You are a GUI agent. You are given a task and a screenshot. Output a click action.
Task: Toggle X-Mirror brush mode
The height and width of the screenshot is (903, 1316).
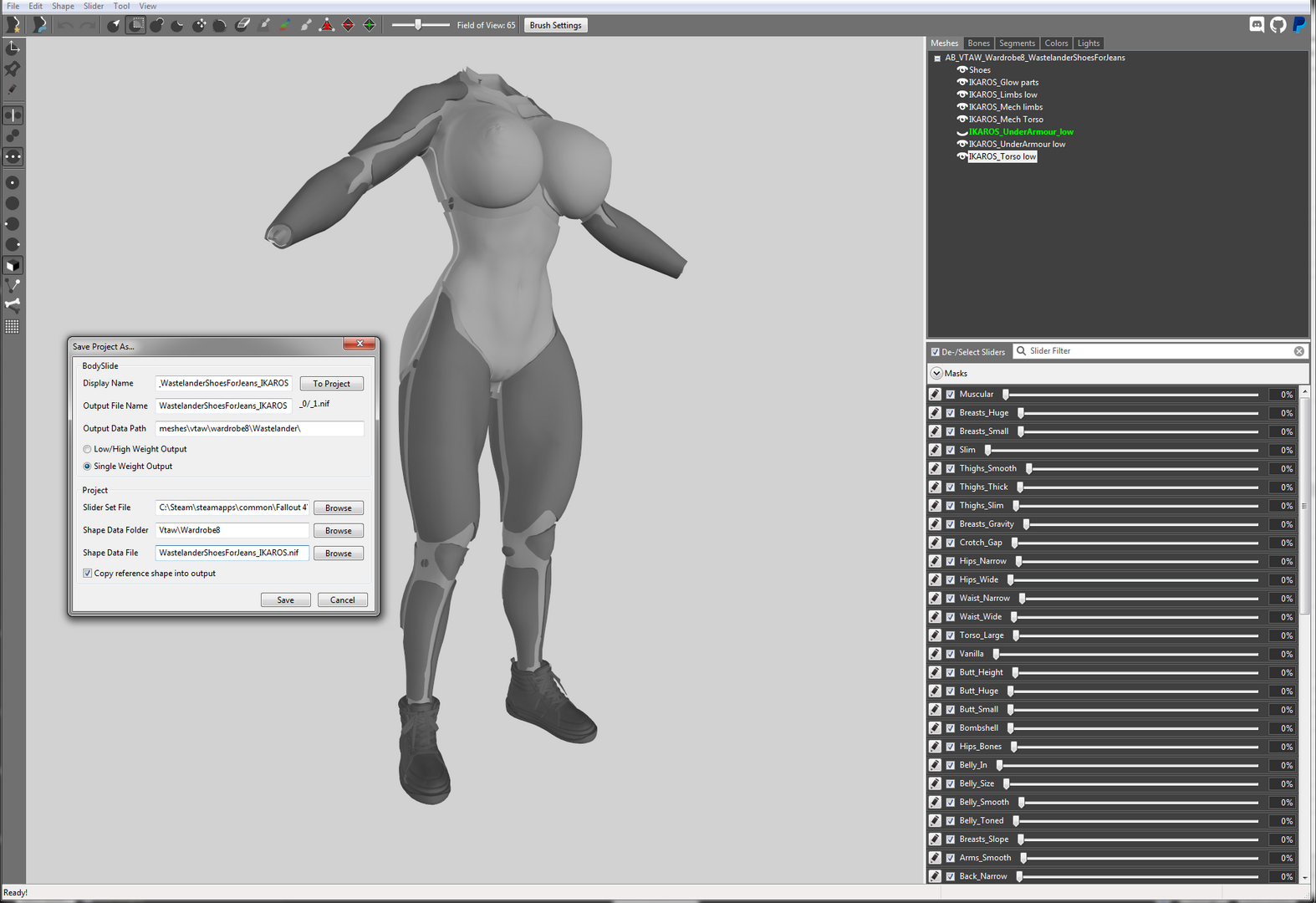click(13, 115)
